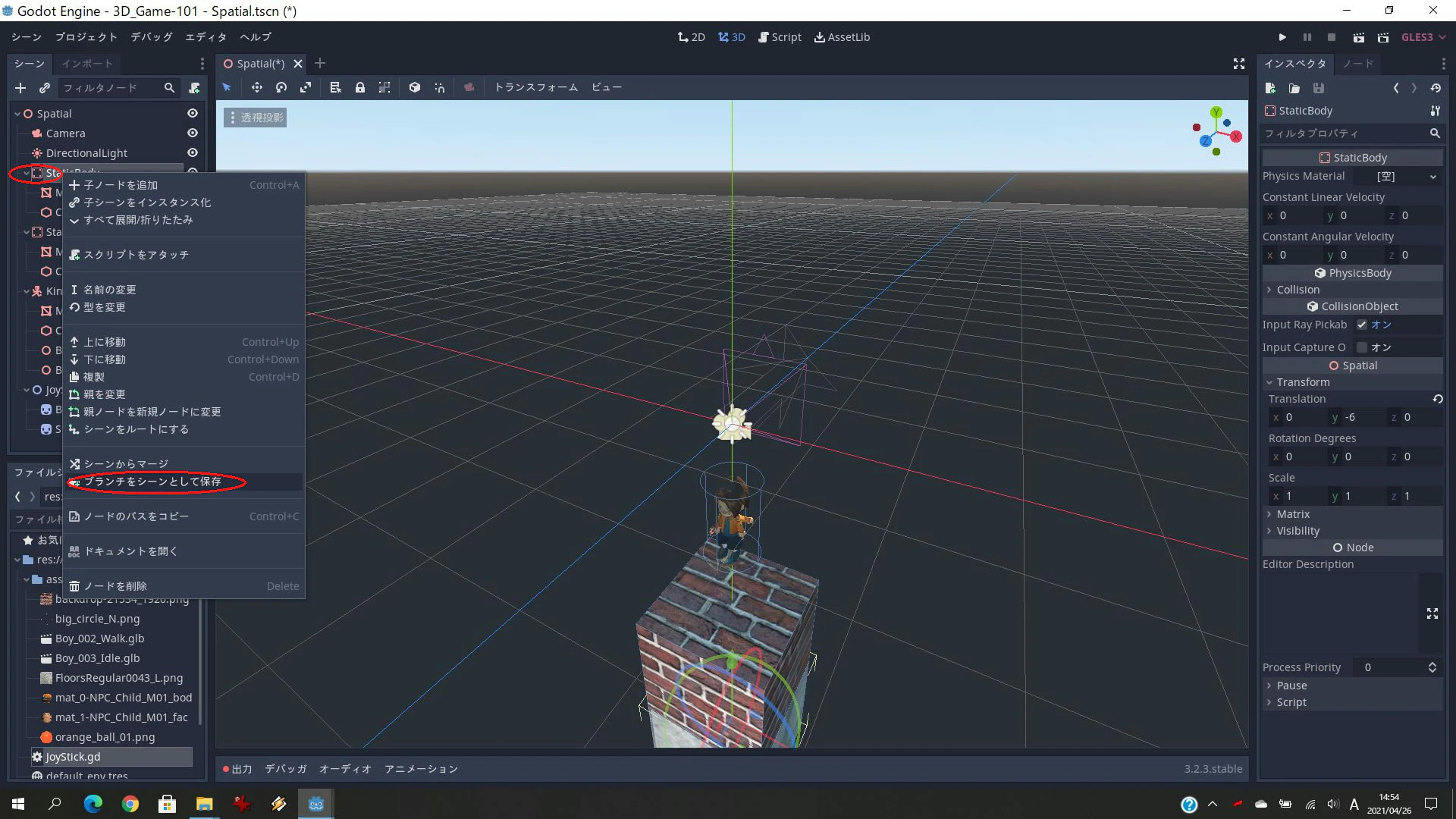1456x819 pixels.
Task: Collapse the Transform section
Action: 1352,382
